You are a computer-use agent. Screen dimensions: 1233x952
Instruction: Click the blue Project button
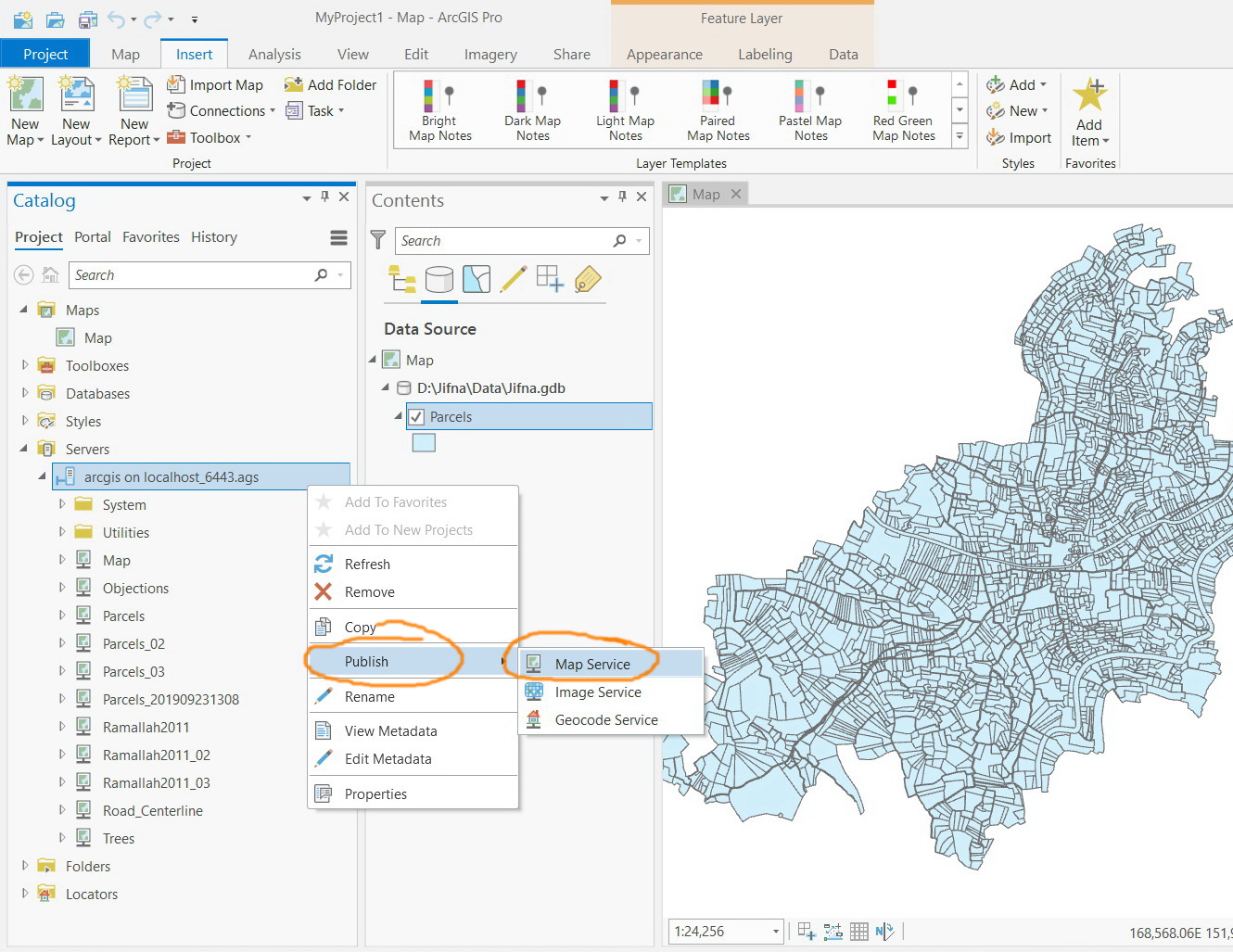pyautogui.click(x=45, y=54)
